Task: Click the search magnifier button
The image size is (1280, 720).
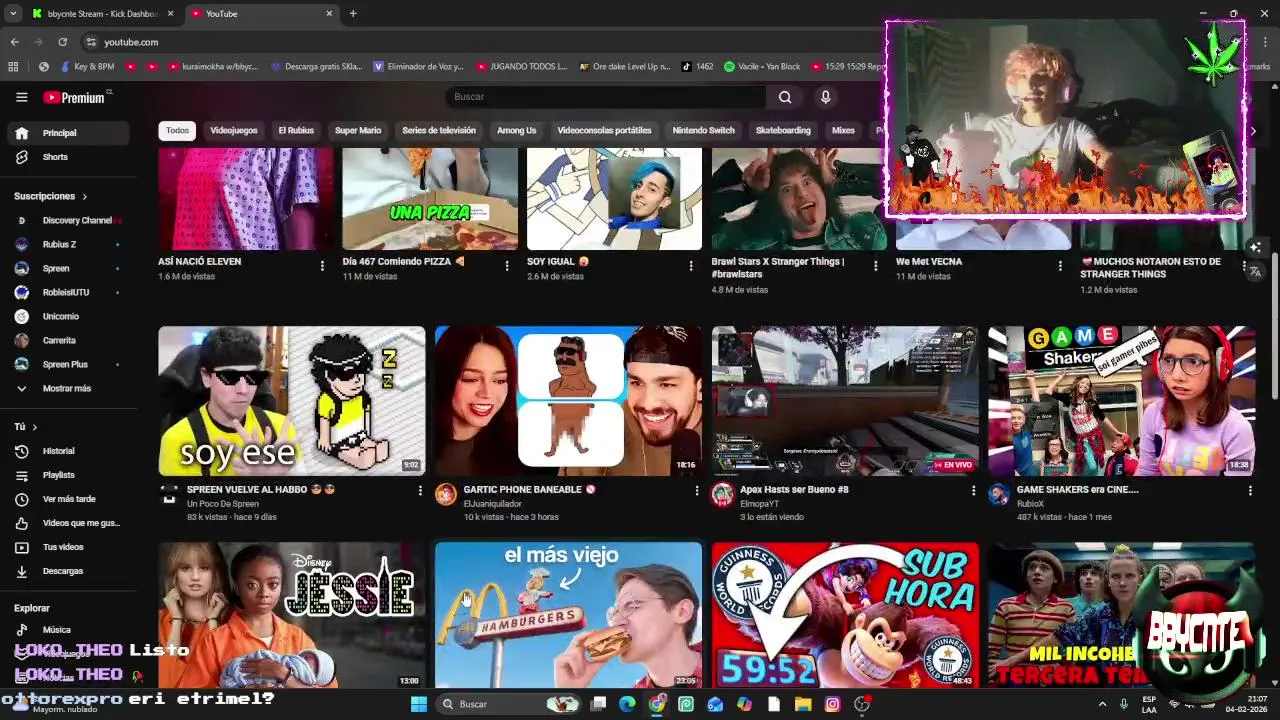Action: pyautogui.click(x=785, y=97)
